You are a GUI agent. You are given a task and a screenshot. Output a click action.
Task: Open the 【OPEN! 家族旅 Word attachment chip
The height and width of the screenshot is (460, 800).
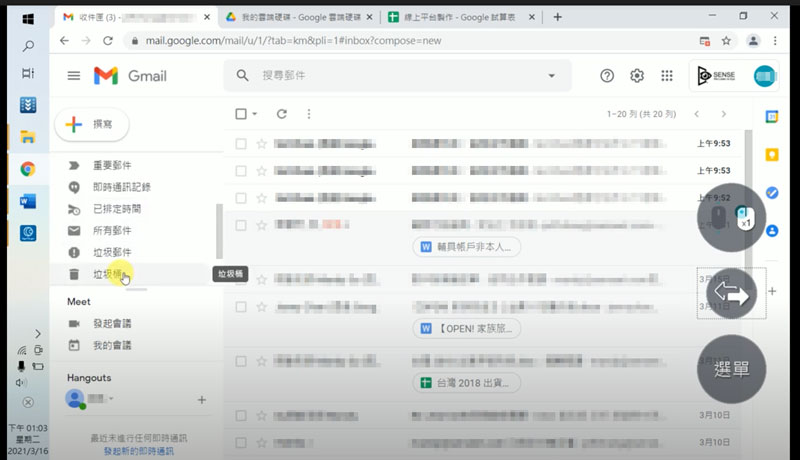click(x=466, y=329)
